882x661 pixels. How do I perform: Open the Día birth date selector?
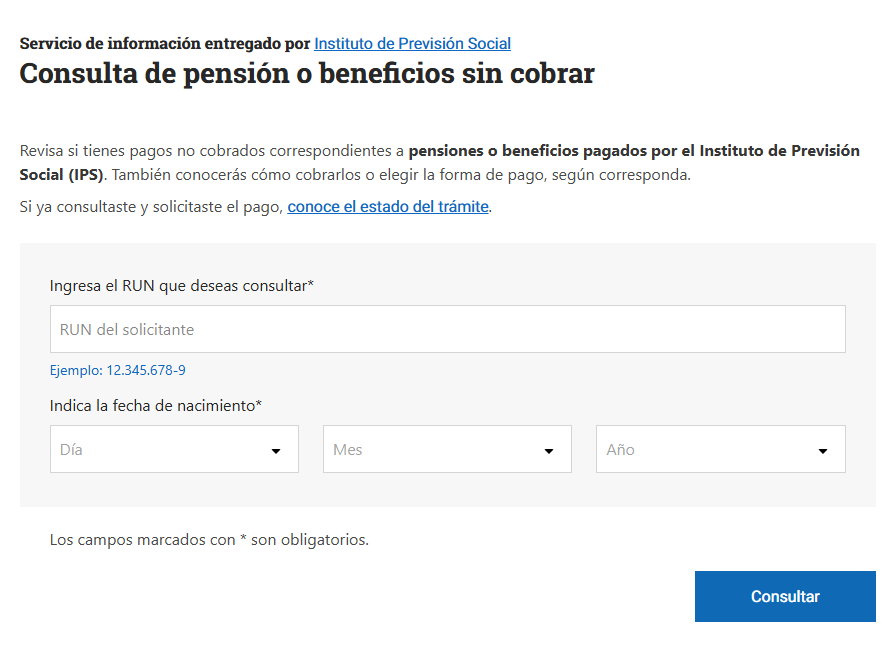(160, 450)
